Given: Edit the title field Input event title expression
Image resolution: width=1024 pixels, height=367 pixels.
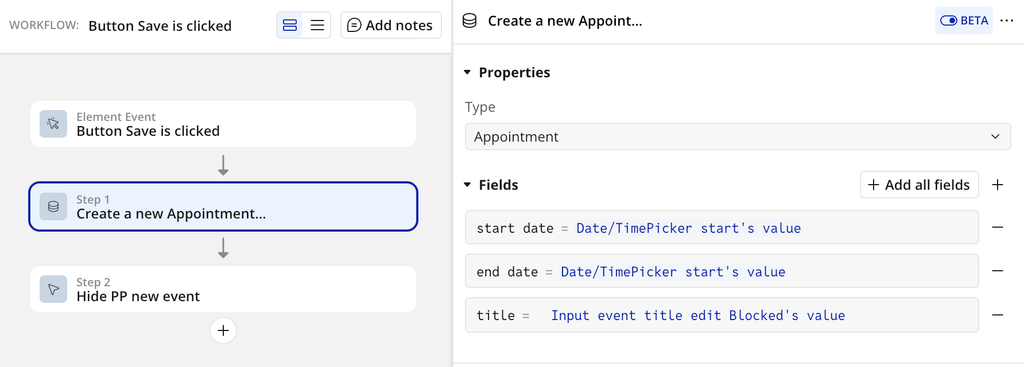Looking at the screenshot, I should click(x=698, y=315).
